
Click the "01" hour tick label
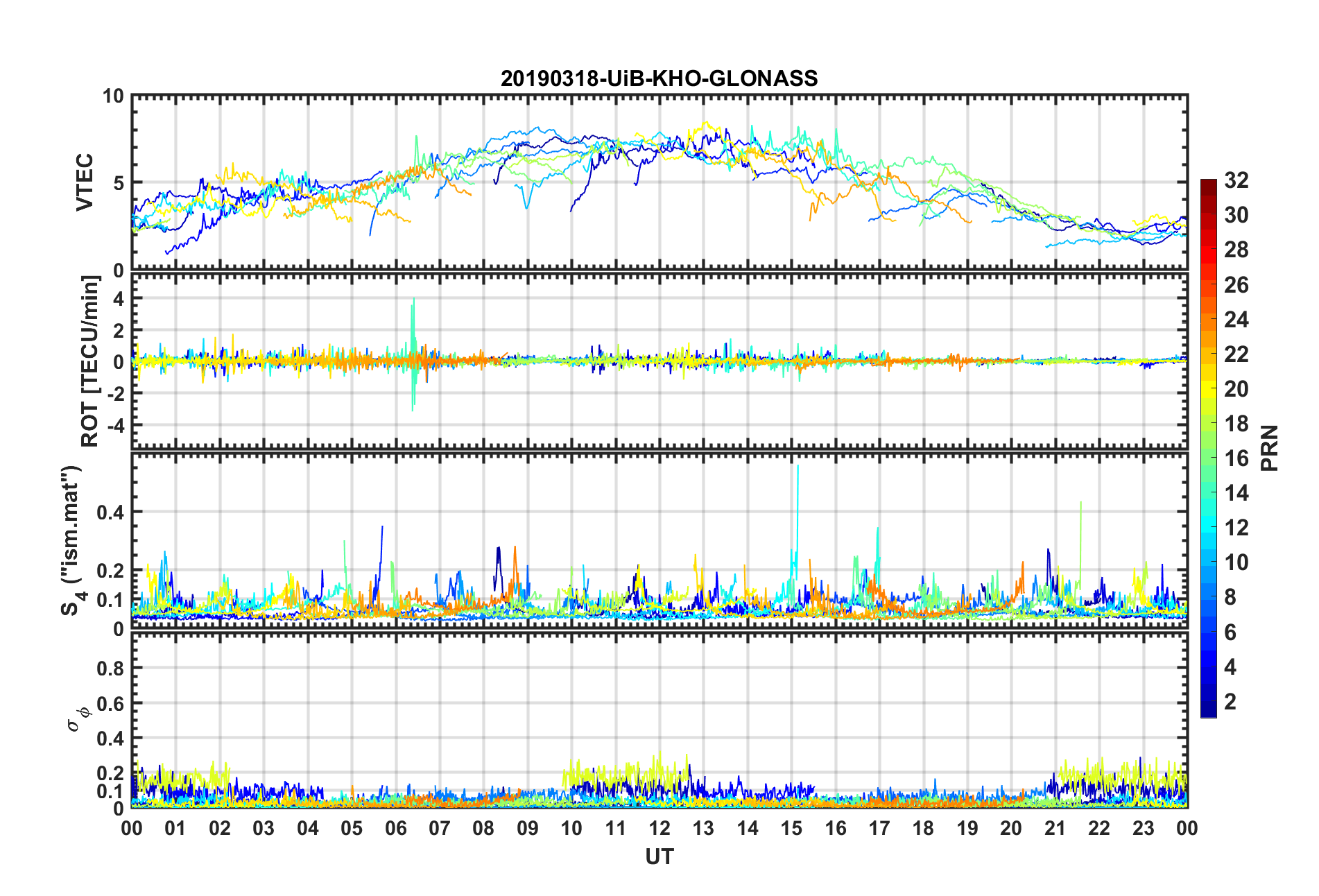tap(175, 828)
